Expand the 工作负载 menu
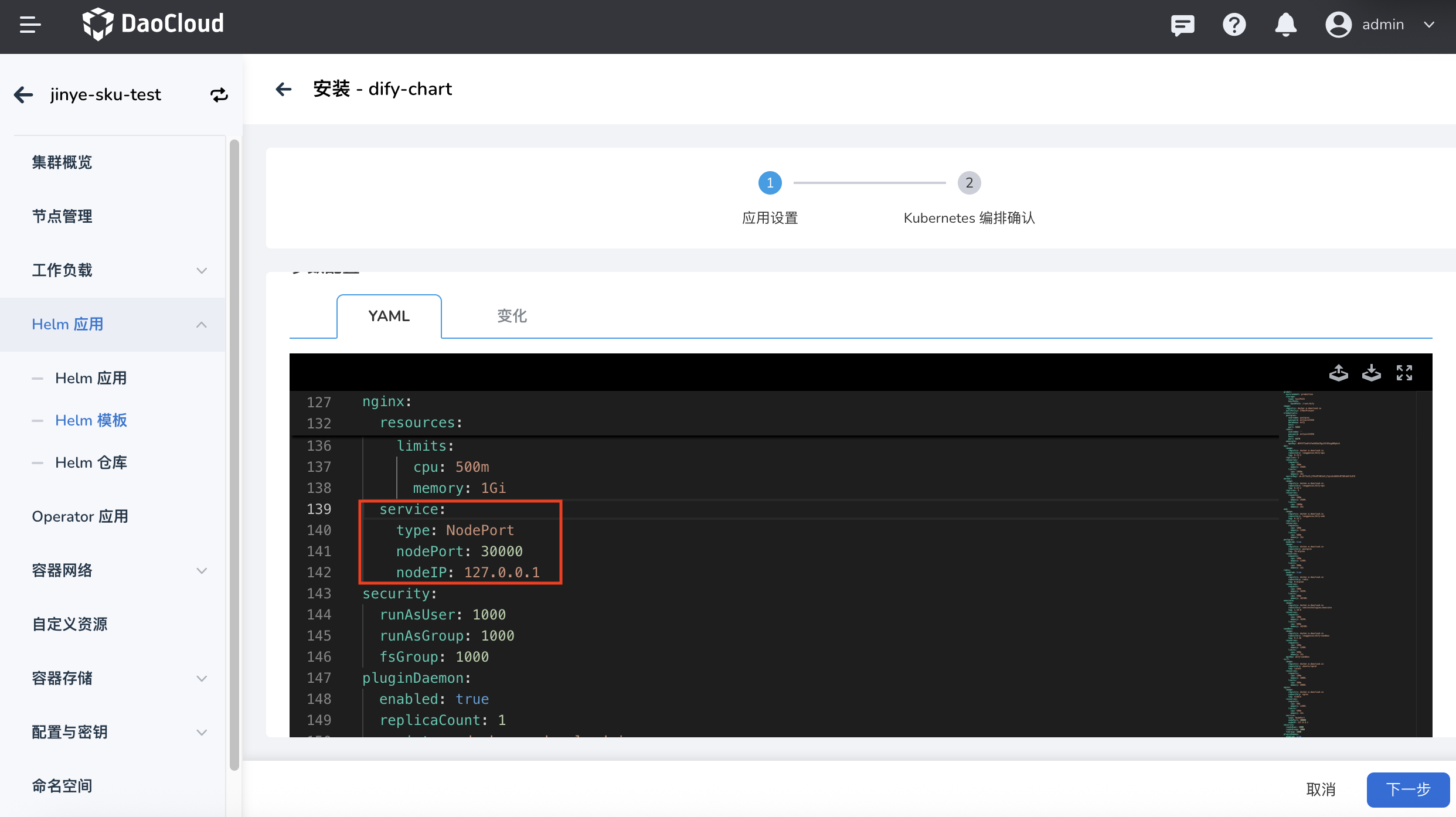The image size is (1456, 817). click(201, 271)
